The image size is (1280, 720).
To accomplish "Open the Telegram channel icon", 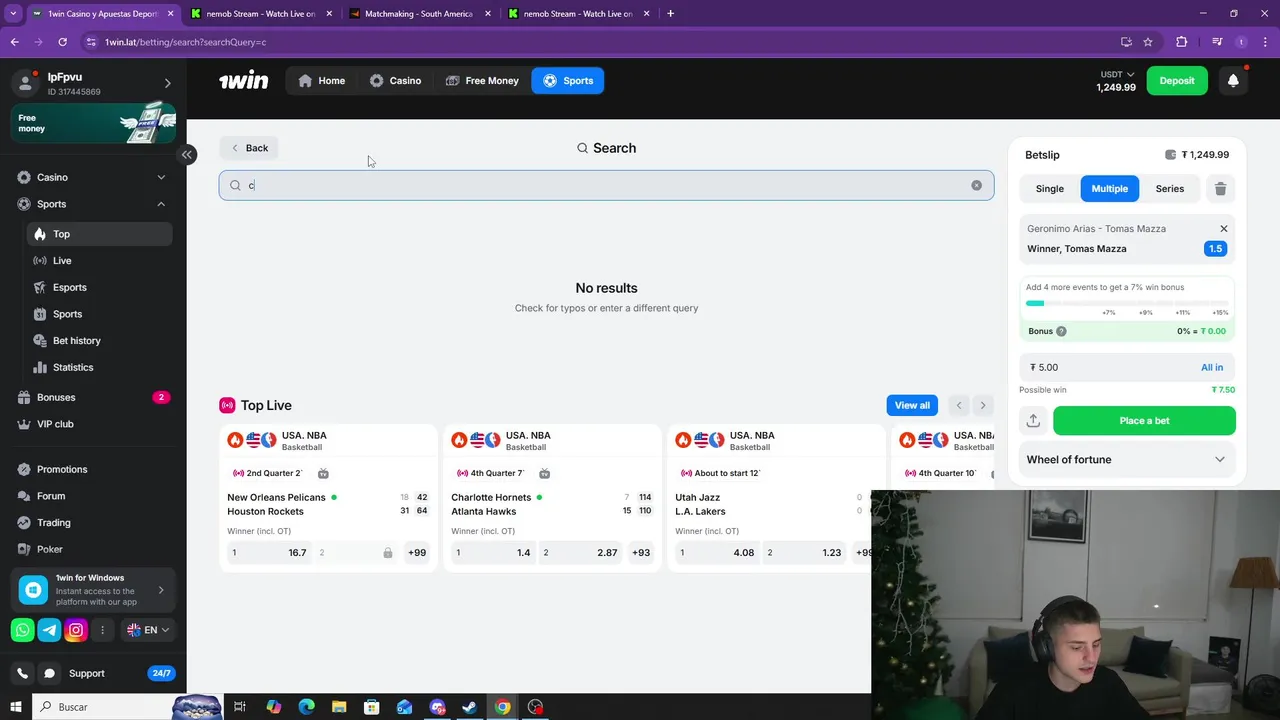I will (x=49, y=630).
